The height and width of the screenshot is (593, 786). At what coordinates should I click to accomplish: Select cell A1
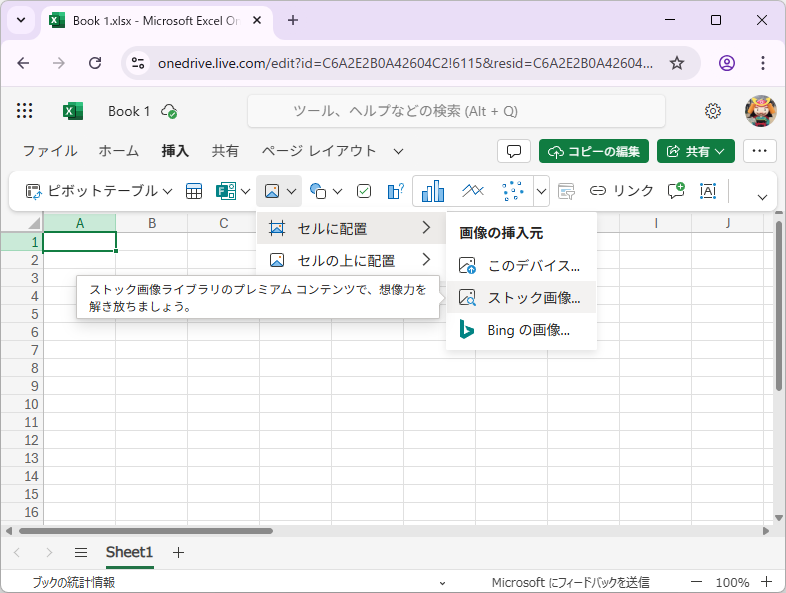(80, 242)
